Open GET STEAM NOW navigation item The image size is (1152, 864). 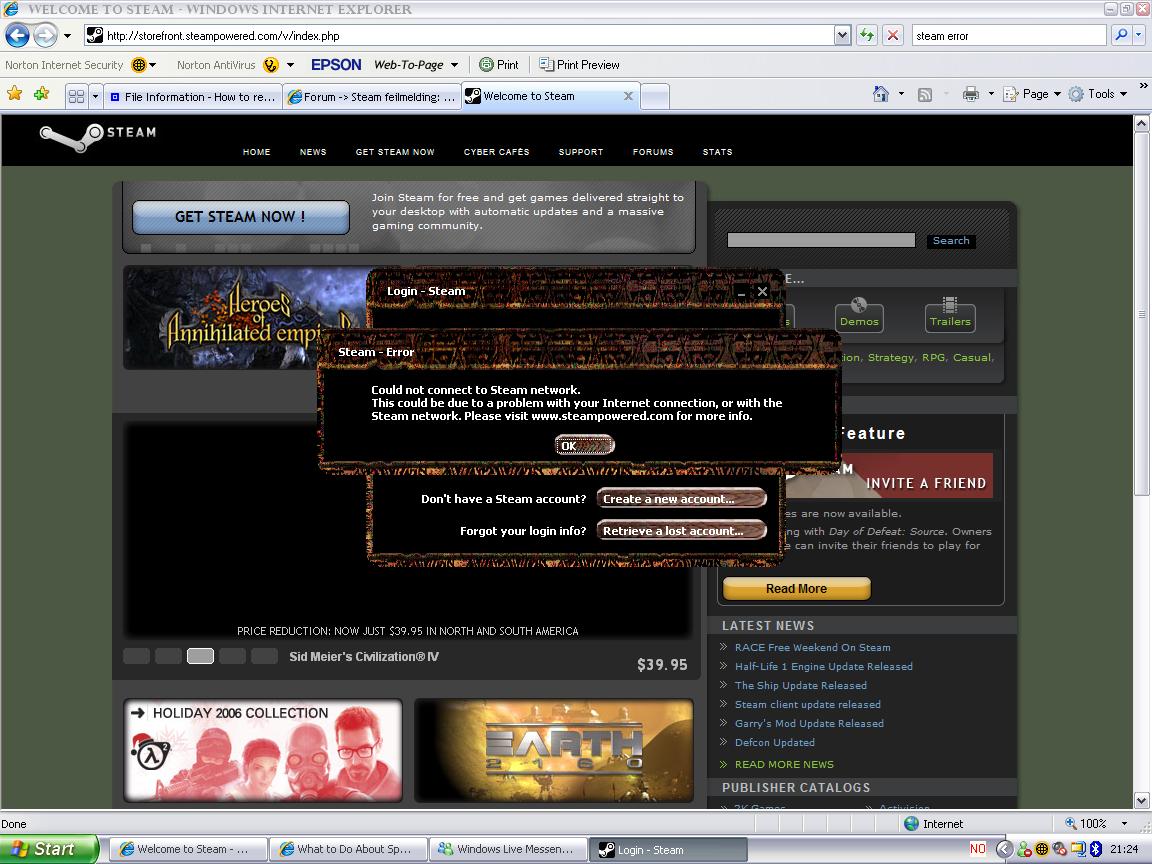(395, 152)
